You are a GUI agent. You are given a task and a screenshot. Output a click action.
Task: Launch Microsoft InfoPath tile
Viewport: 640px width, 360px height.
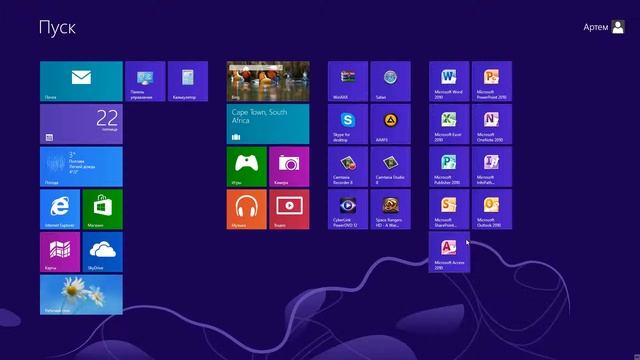[x=492, y=167]
